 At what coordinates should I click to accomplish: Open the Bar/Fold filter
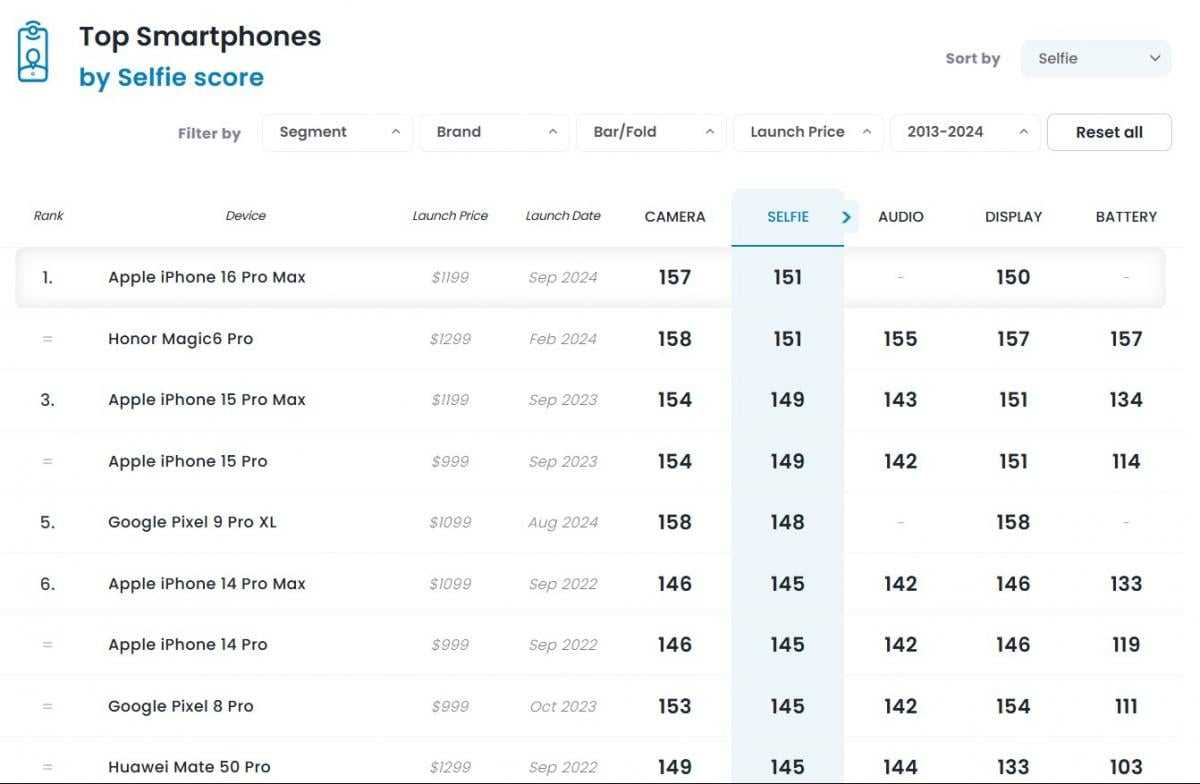click(x=651, y=132)
